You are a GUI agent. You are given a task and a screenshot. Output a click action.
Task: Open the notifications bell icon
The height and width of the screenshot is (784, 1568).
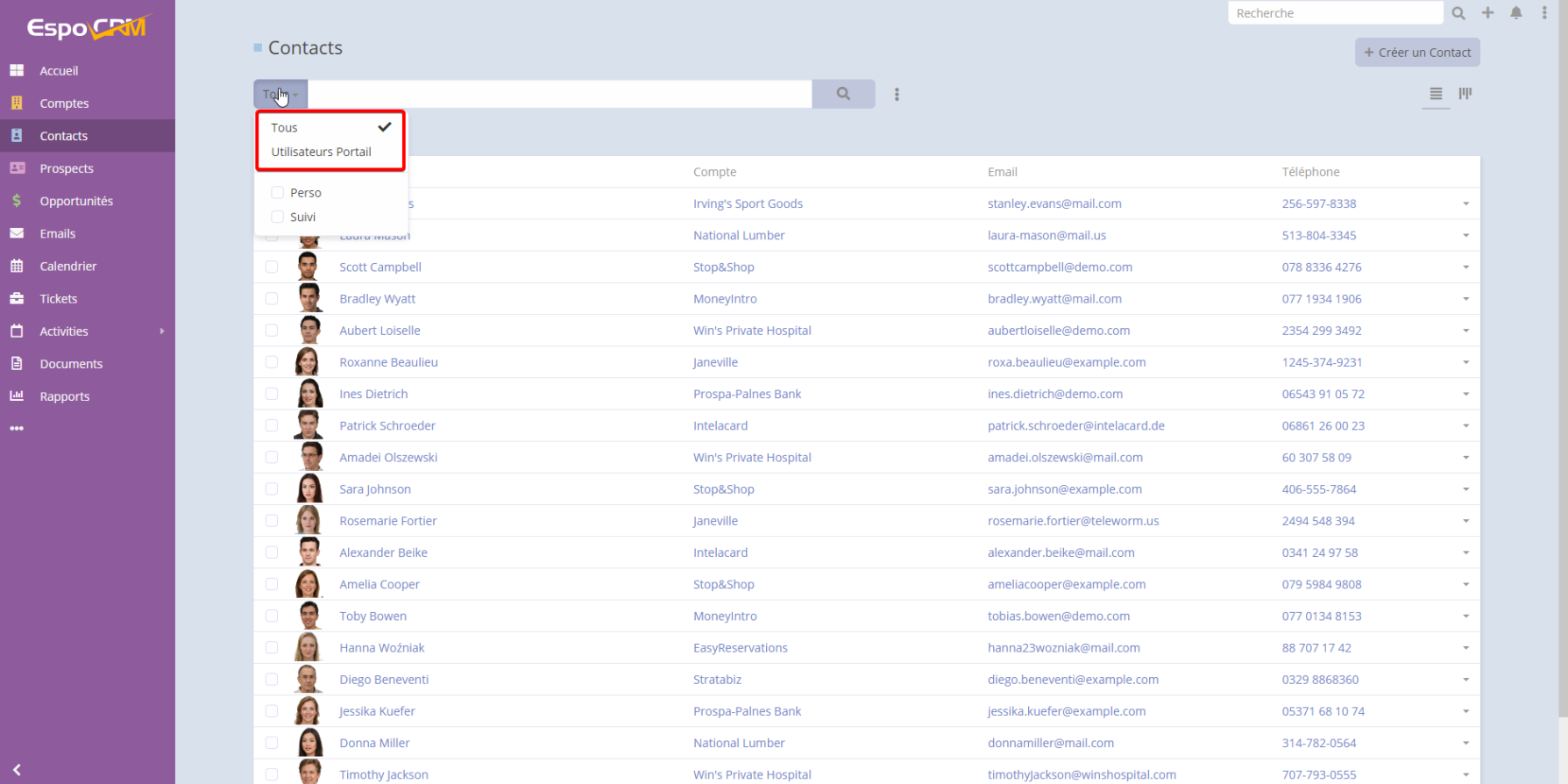(x=1516, y=13)
